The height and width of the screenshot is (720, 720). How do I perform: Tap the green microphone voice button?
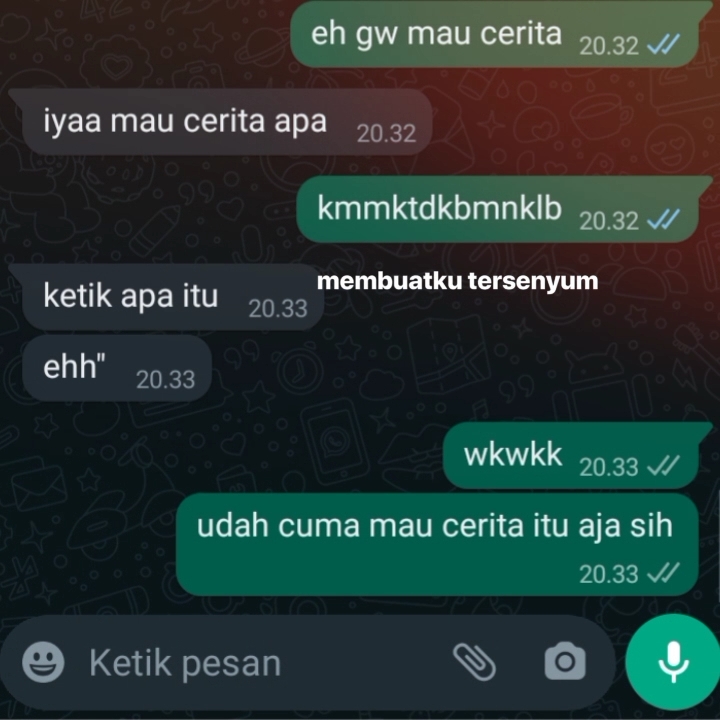pos(673,662)
